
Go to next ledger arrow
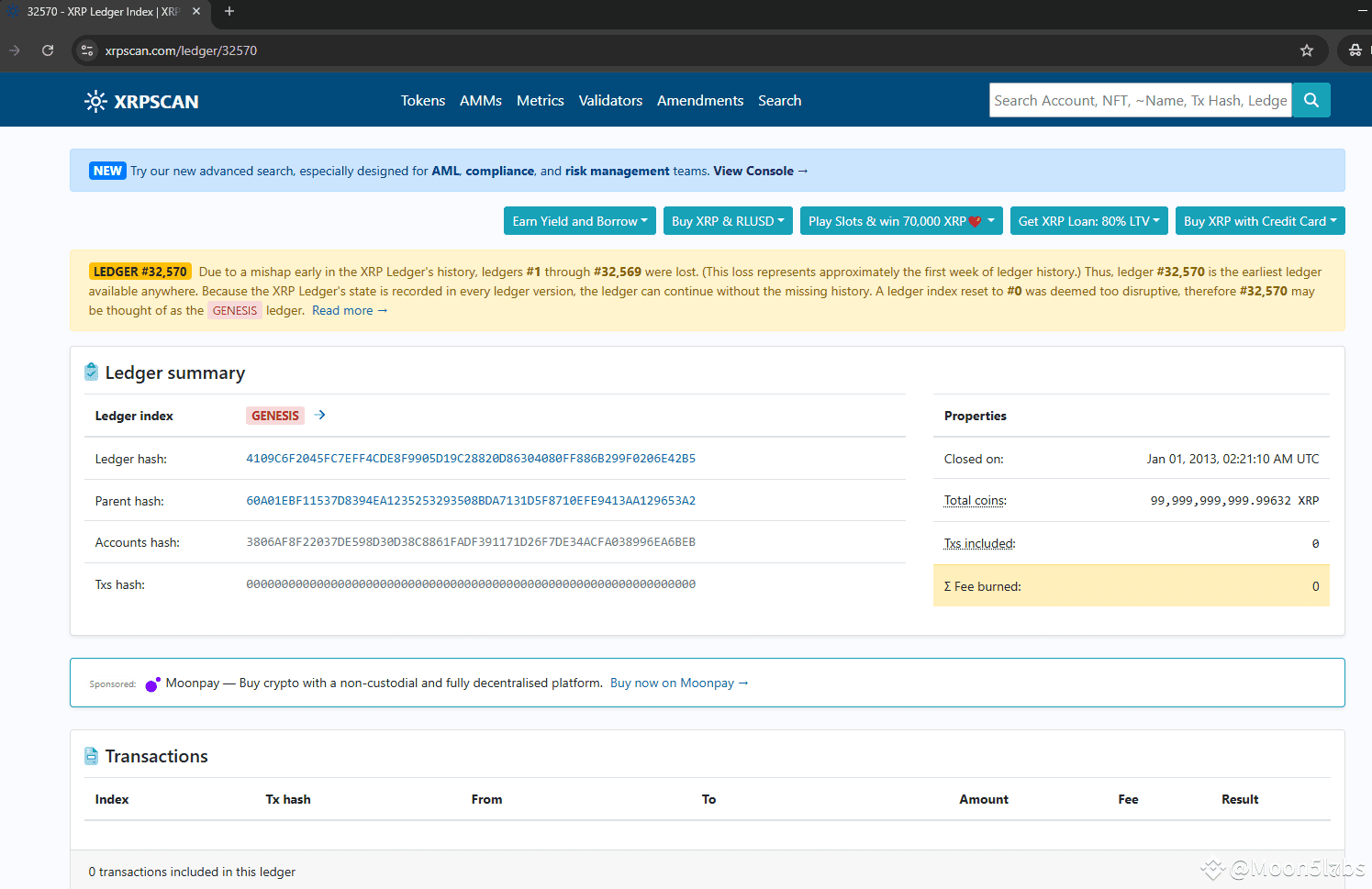(319, 416)
